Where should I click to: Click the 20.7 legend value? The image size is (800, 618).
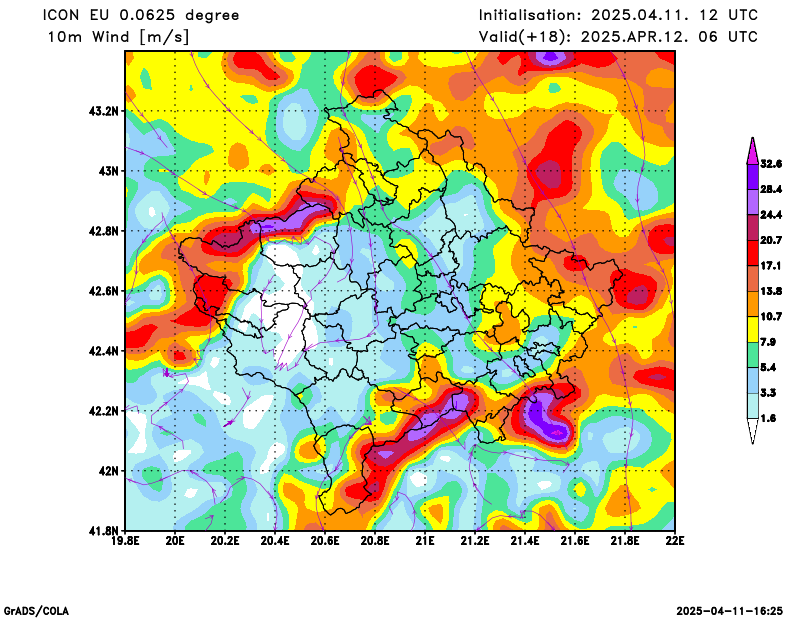[x=771, y=240]
